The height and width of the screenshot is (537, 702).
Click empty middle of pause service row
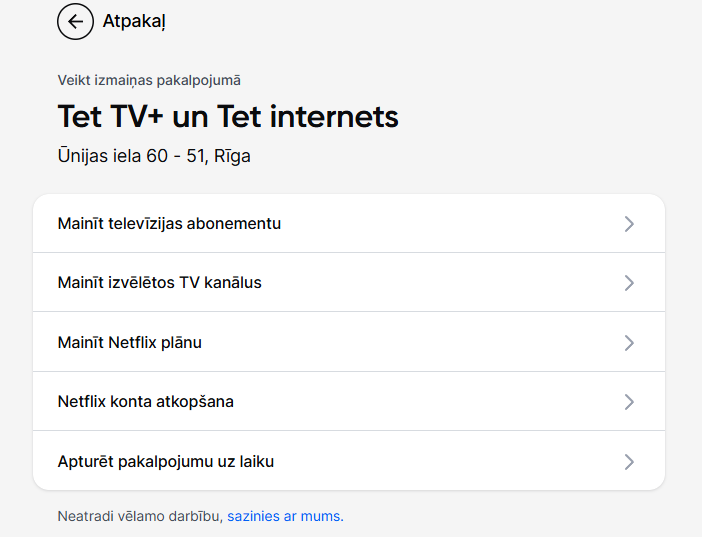[448, 461]
